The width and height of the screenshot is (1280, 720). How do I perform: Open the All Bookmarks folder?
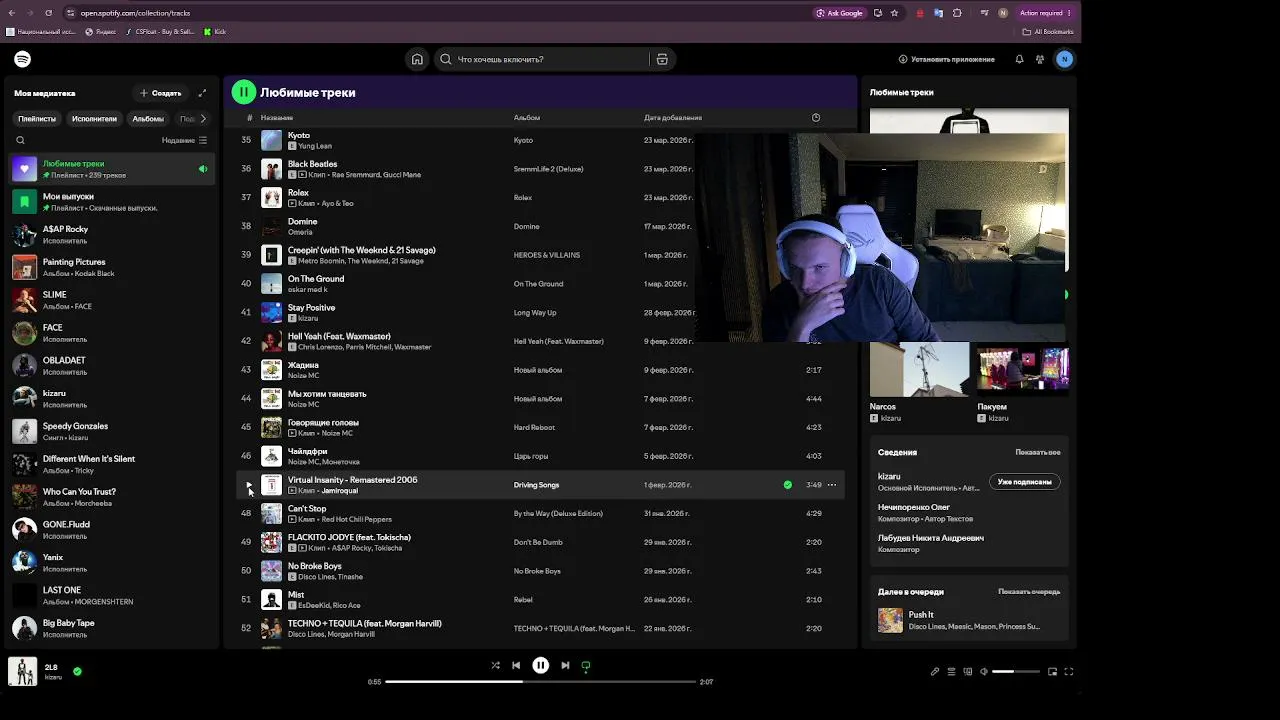click(x=1049, y=32)
